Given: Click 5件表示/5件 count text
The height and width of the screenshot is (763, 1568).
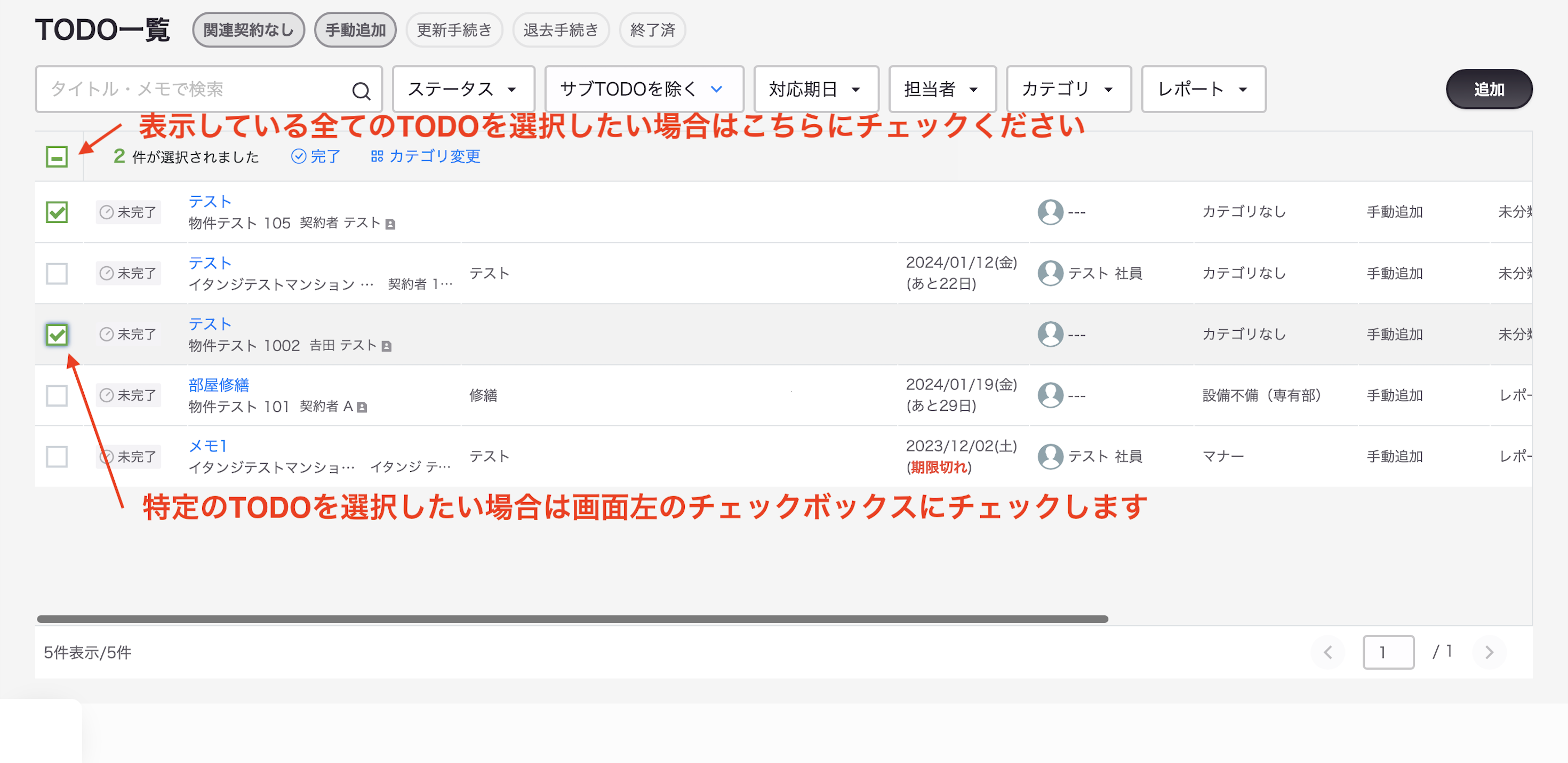Looking at the screenshot, I should tap(87, 653).
